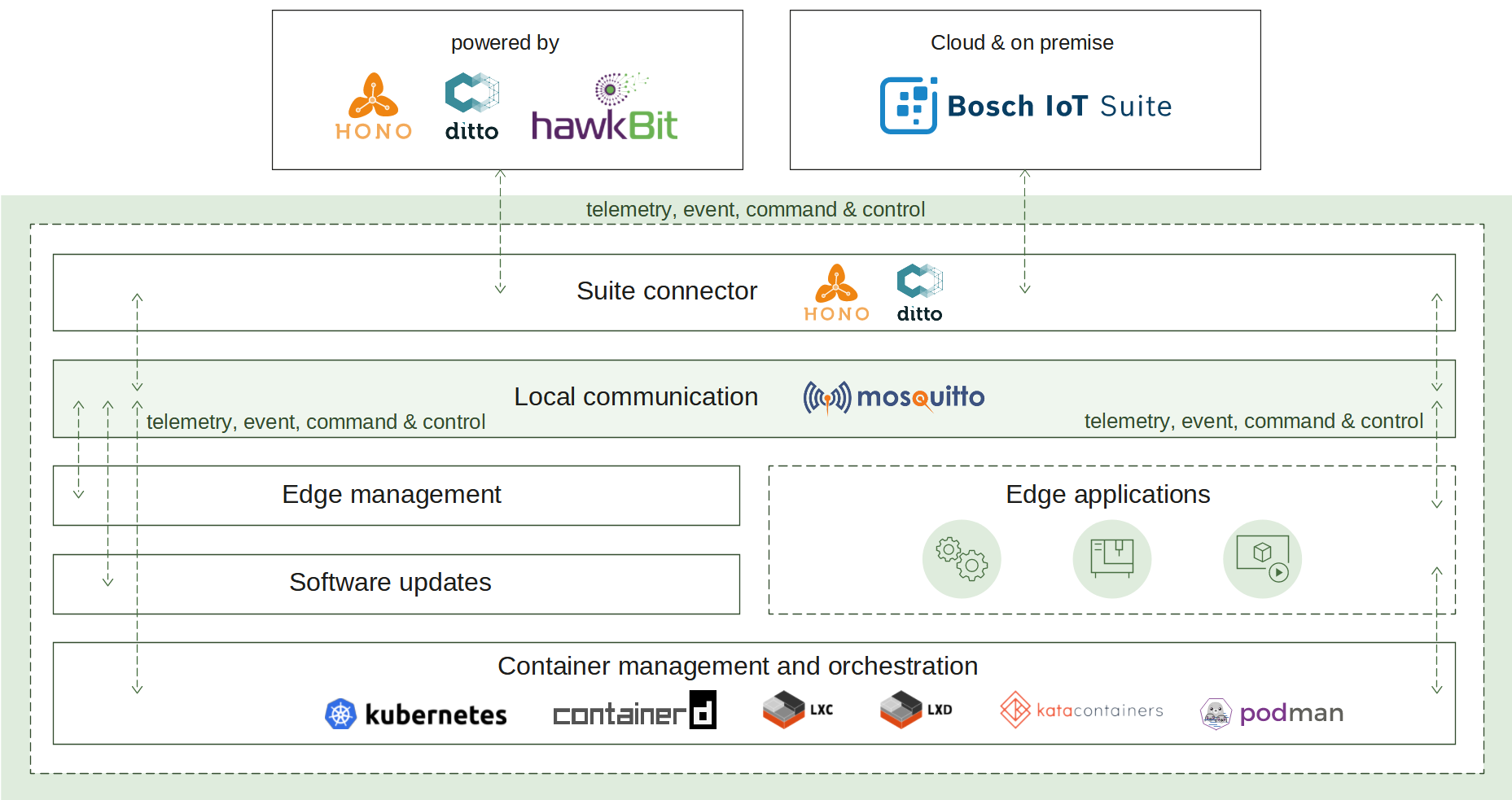Click the LXC logo
The height and width of the screenshot is (800, 1512).
798,709
